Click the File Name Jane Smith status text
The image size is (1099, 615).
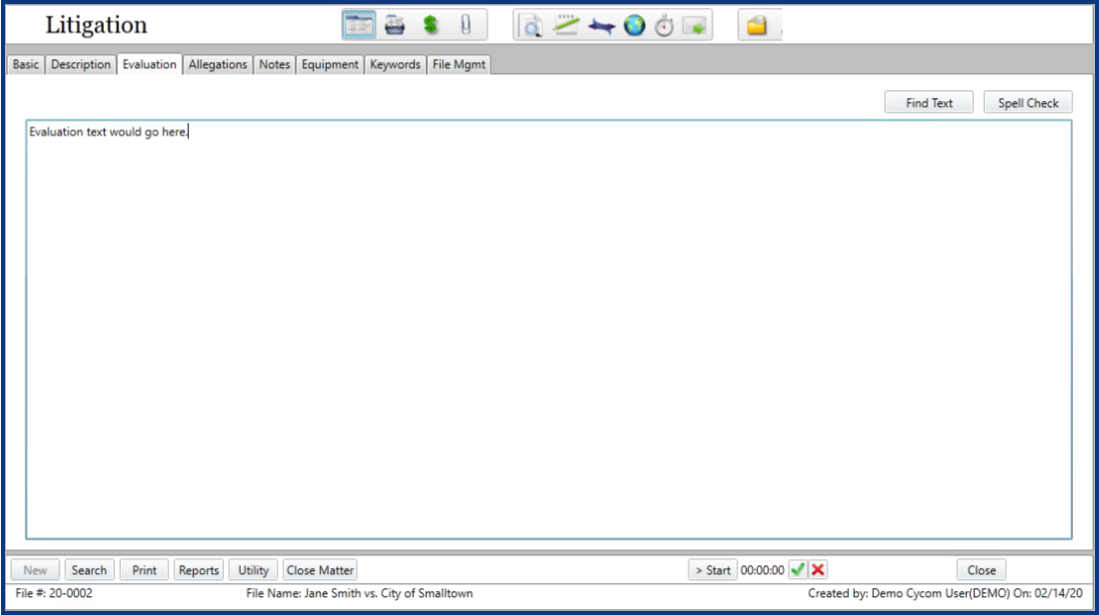click(360, 593)
